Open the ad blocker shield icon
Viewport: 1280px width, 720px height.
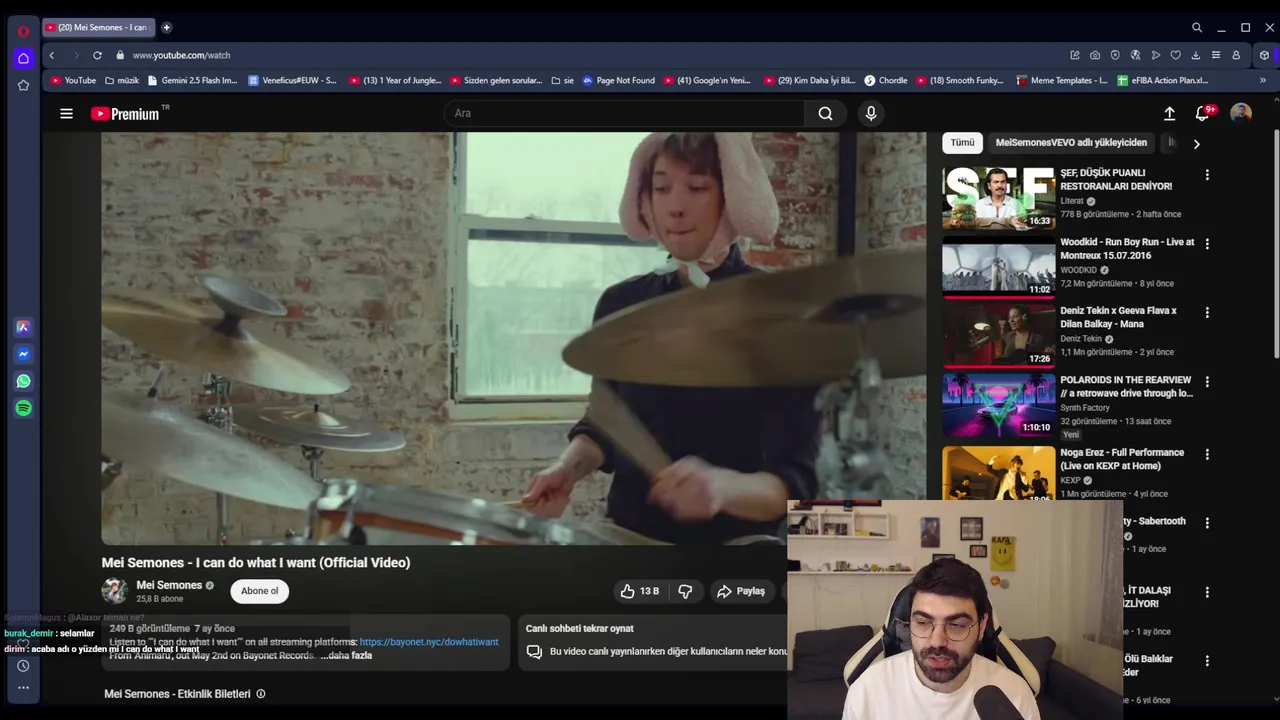[1115, 55]
